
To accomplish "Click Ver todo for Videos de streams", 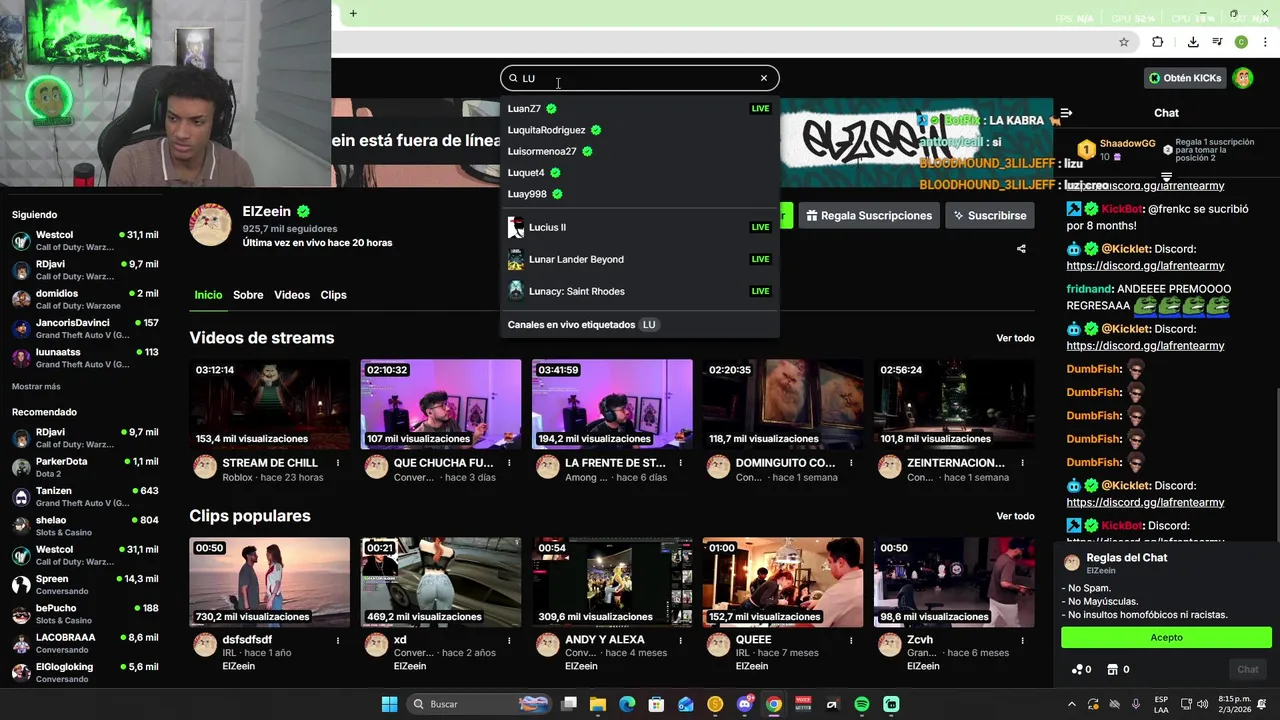I will 1015,338.
